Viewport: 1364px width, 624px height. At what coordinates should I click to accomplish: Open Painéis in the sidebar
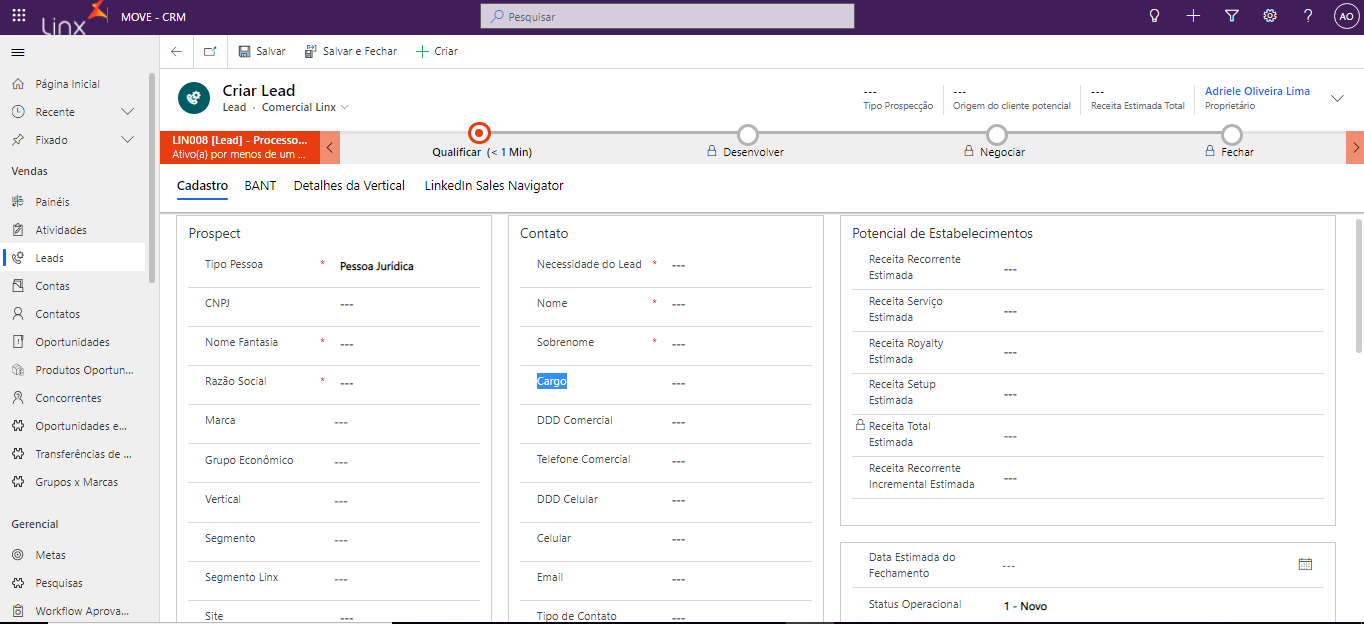pyautogui.click(x=53, y=202)
